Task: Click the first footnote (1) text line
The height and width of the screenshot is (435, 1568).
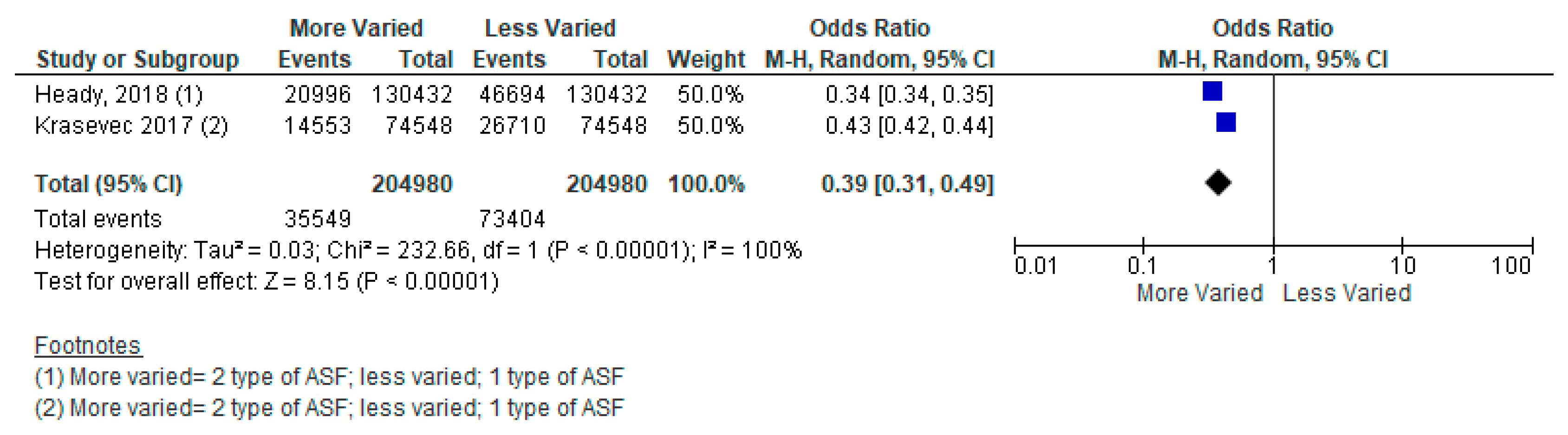Action: 329,377
